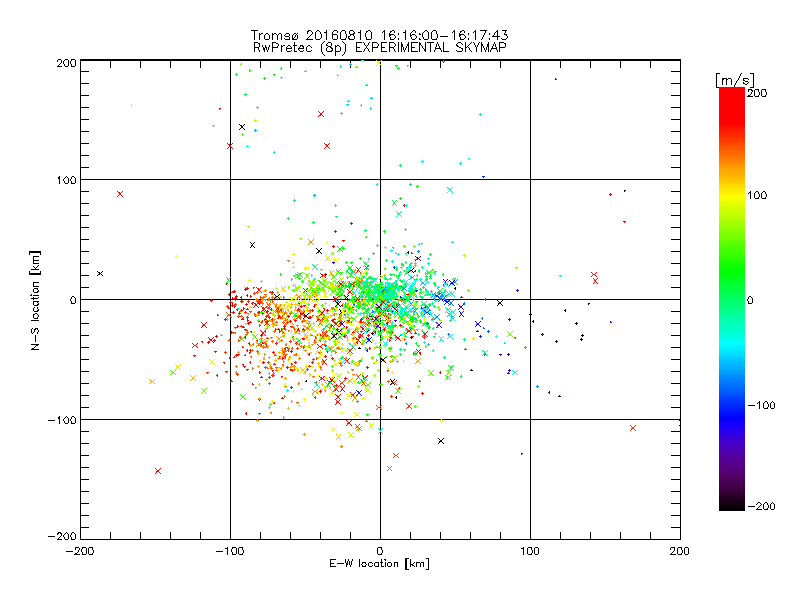Click the subtitle 'RwPretec (8p) EXPERIMENTAL SKYMAP'

click(380, 48)
